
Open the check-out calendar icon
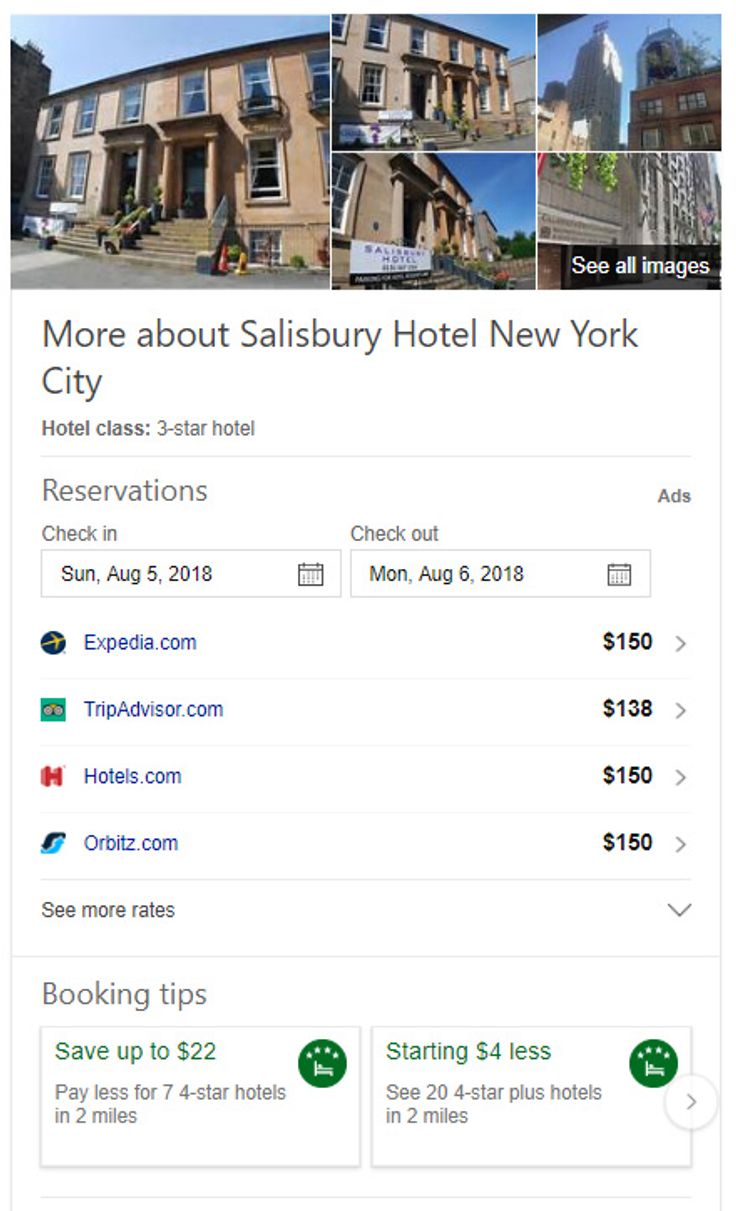(x=621, y=573)
